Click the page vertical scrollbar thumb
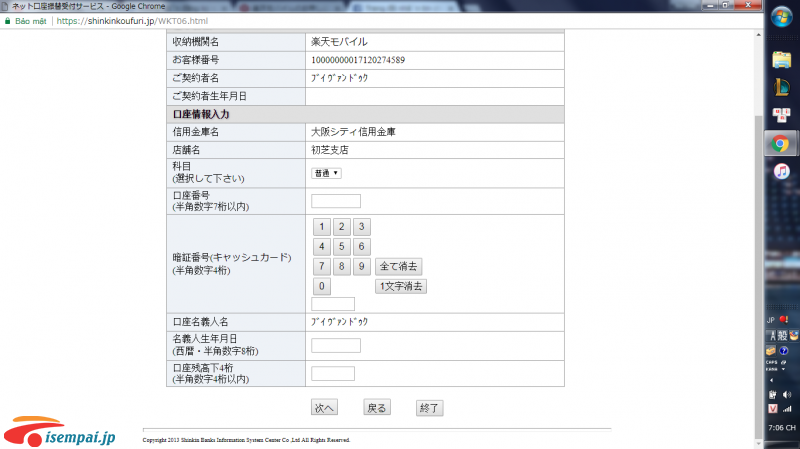This screenshot has height=449, width=800. (758, 276)
